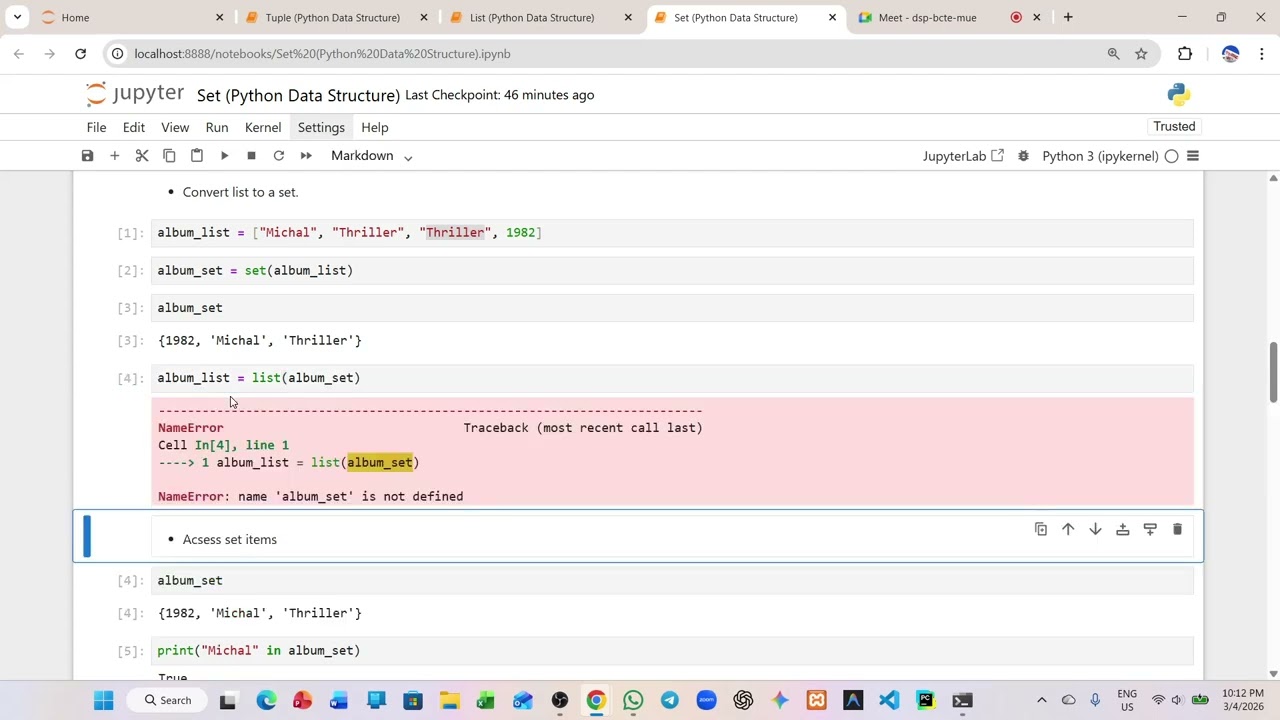Interrupt the kernel with the stop icon
1280x720 pixels.
point(251,156)
